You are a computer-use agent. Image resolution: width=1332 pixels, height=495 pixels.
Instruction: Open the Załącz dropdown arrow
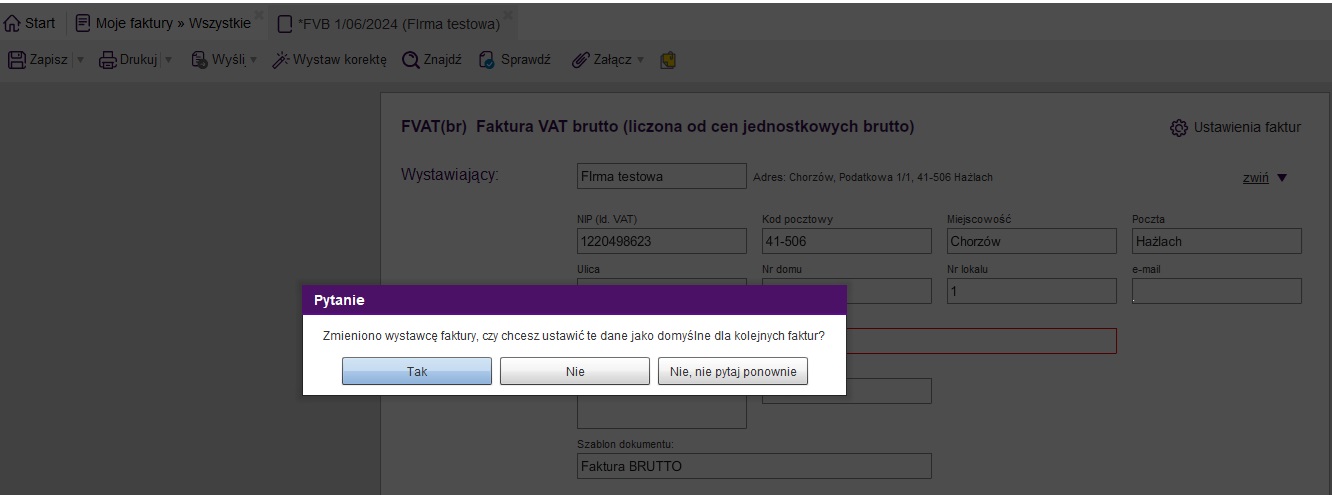pyautogui.click(x=641, y=60)
